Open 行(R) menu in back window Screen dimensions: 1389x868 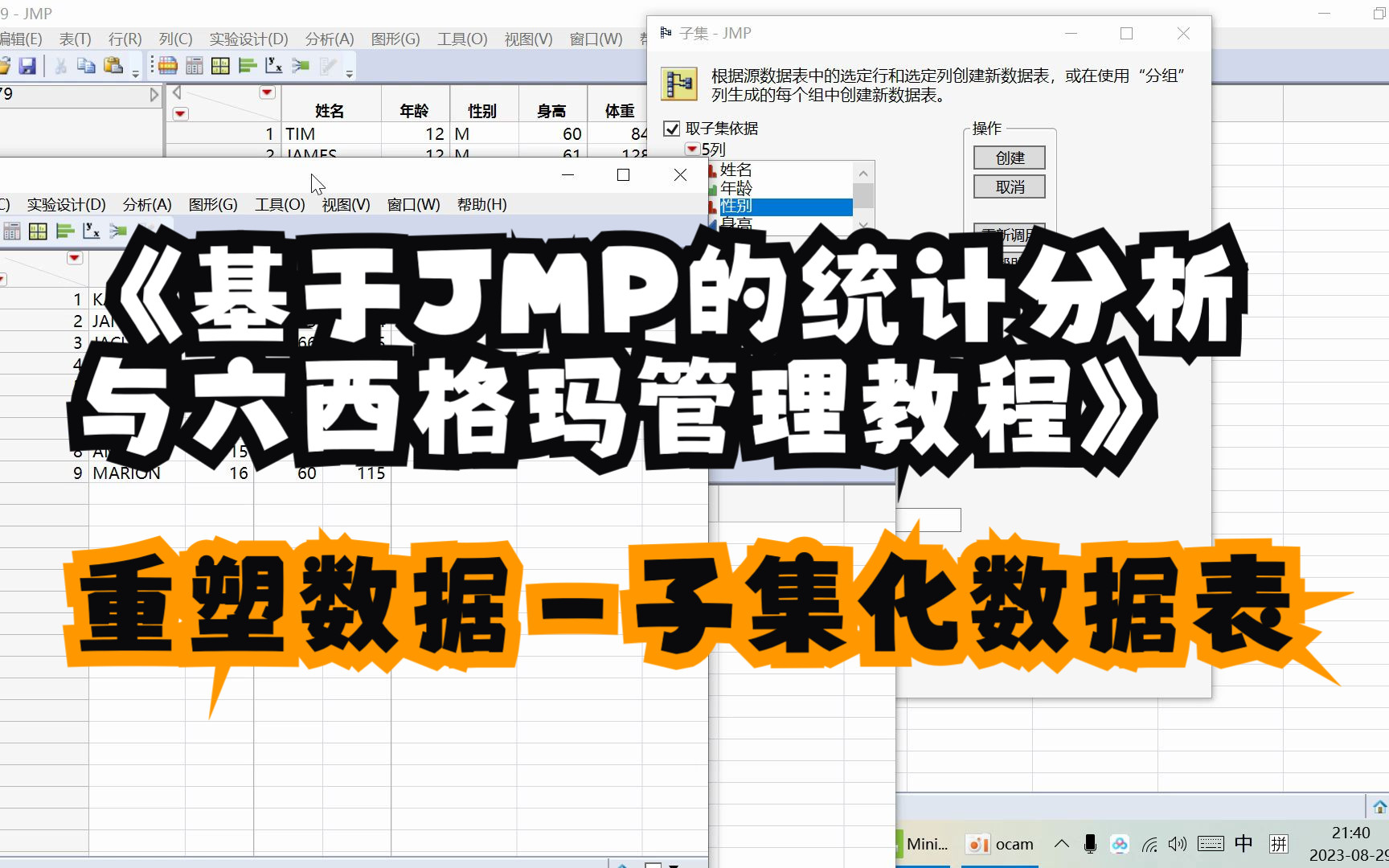(x=125, y=39)
